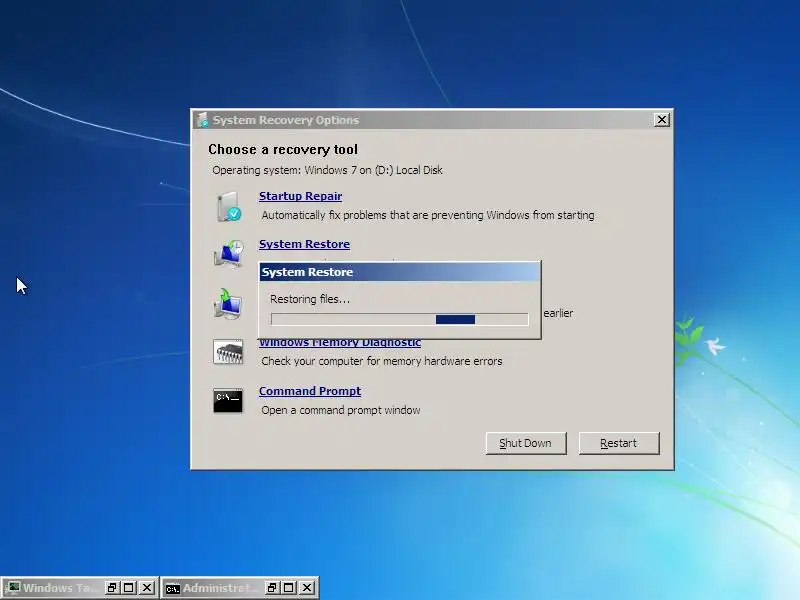Click 'Check your computer for memory hardware errors' text
Image resolution: width=800 pixels, height=600 pixels.
pos(382,361)
